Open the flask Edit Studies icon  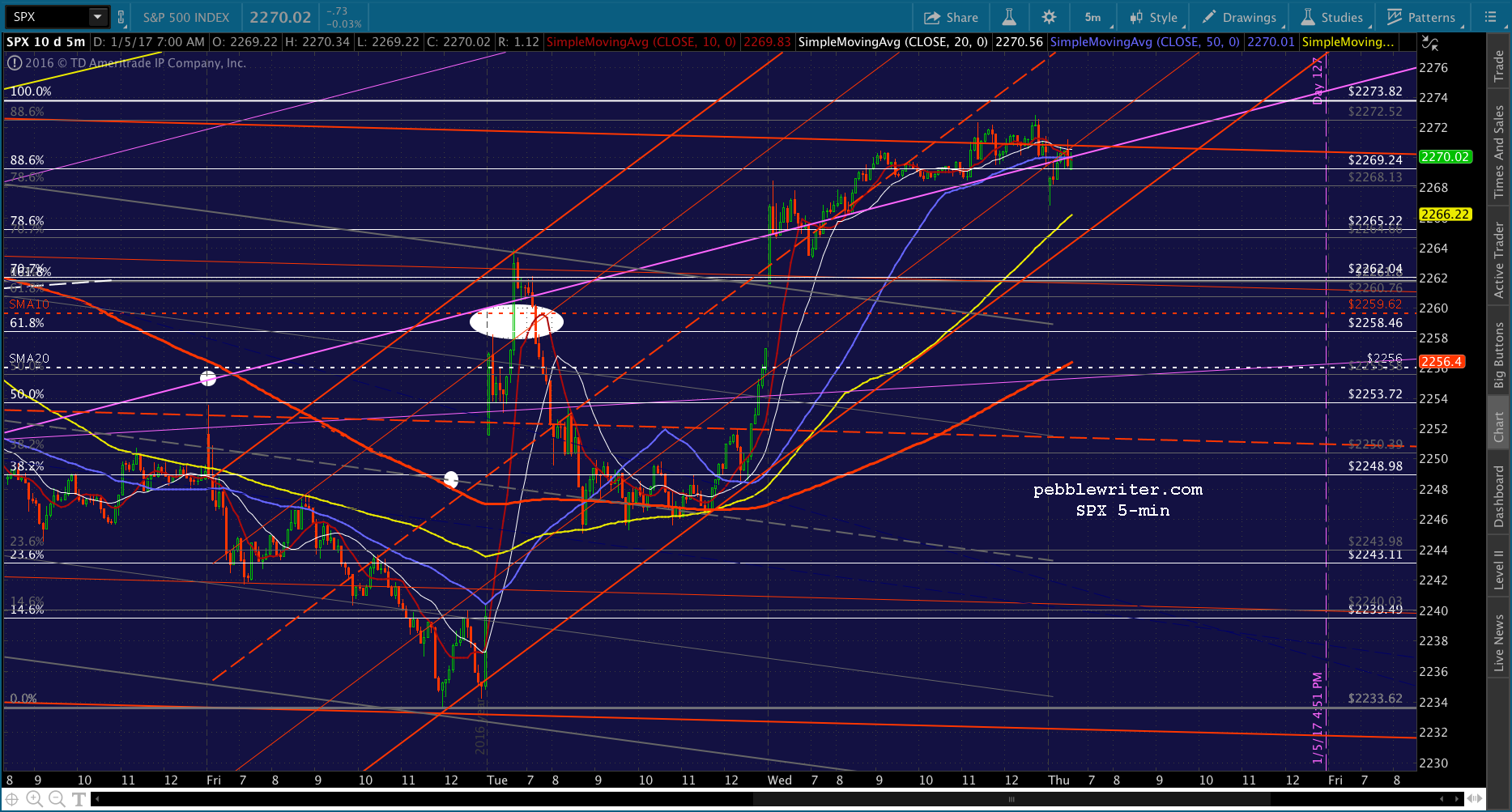click(x=1008, y=17)
